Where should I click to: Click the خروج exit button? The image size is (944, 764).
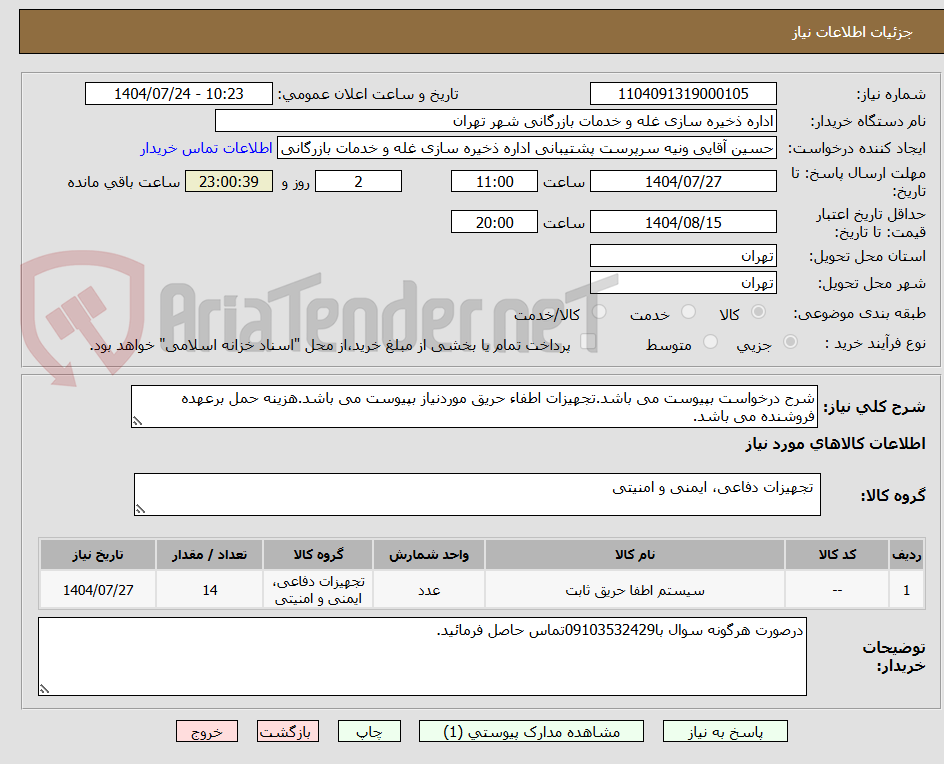(207, 731)
